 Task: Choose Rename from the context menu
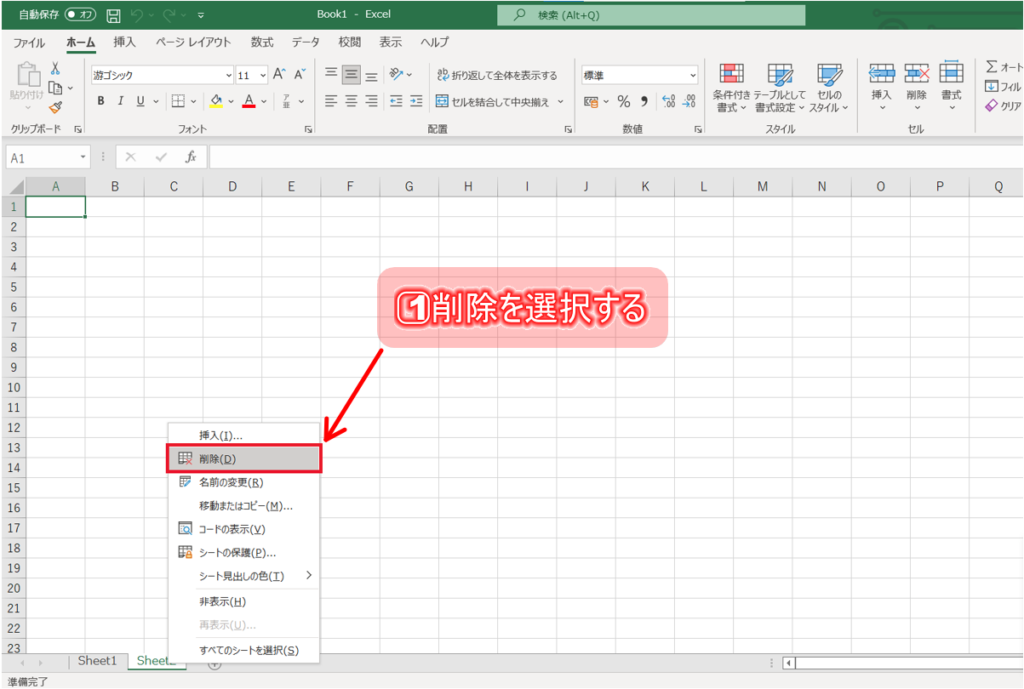tap(231, 482)
